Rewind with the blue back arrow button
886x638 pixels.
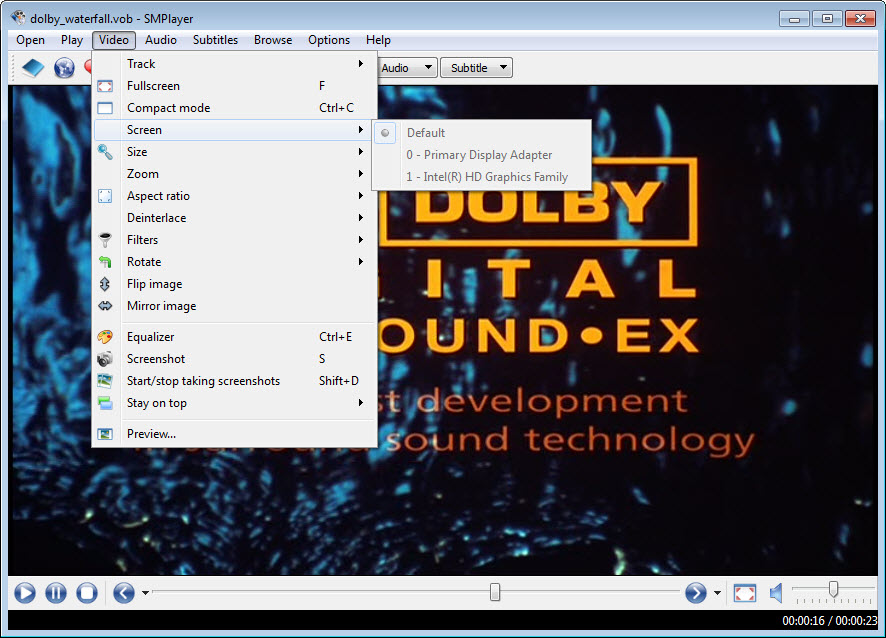(124, 593)
